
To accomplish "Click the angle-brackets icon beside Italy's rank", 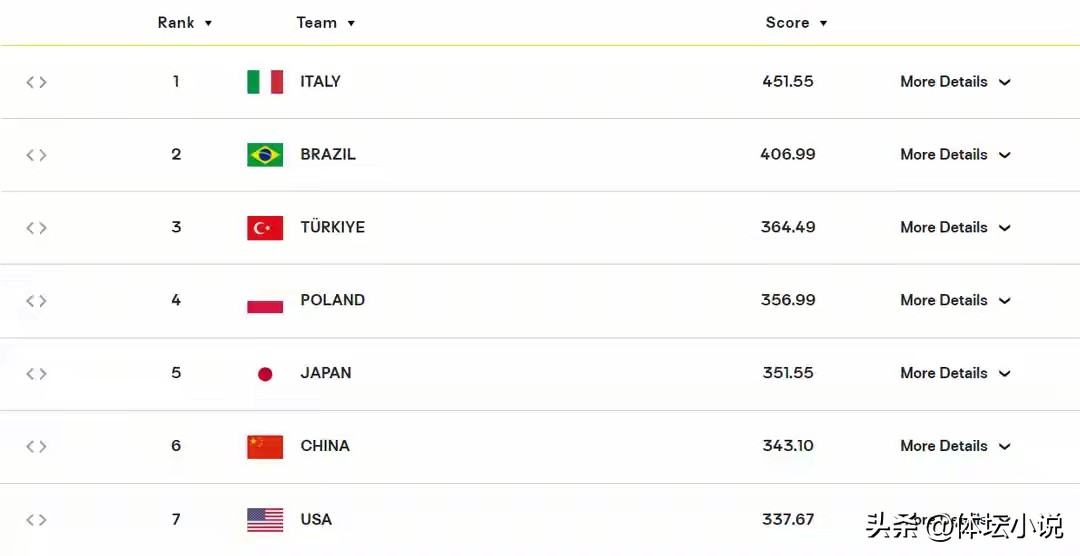I will (x=37, y=83).
